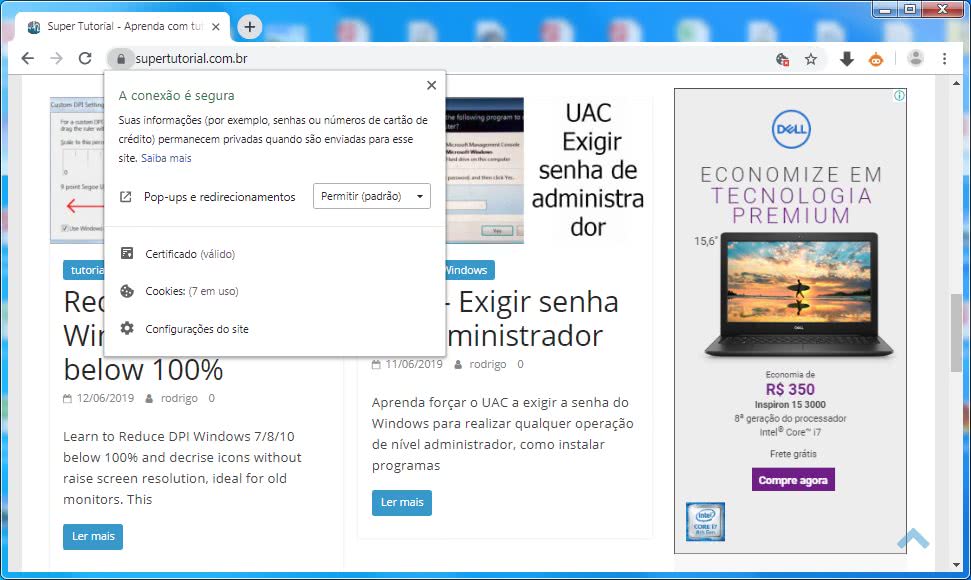Click the orange robot extension icon
Viewport: 971px width, 580px height.
(876, 59)
